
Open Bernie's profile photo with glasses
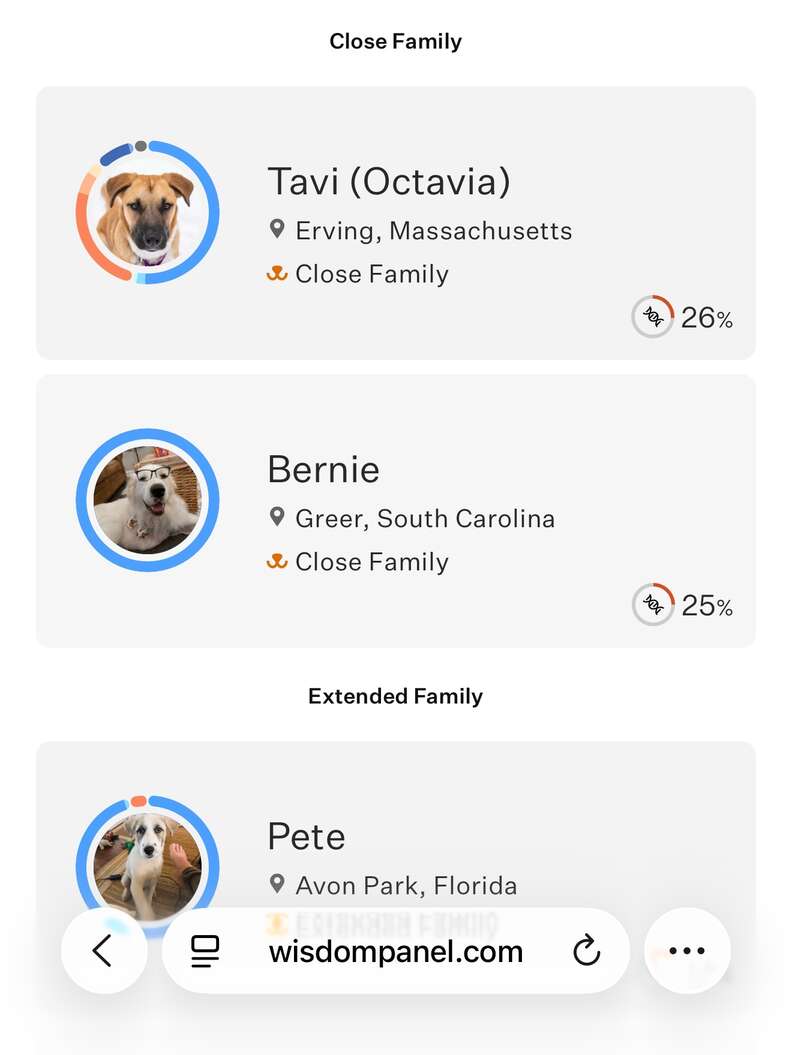147,500
